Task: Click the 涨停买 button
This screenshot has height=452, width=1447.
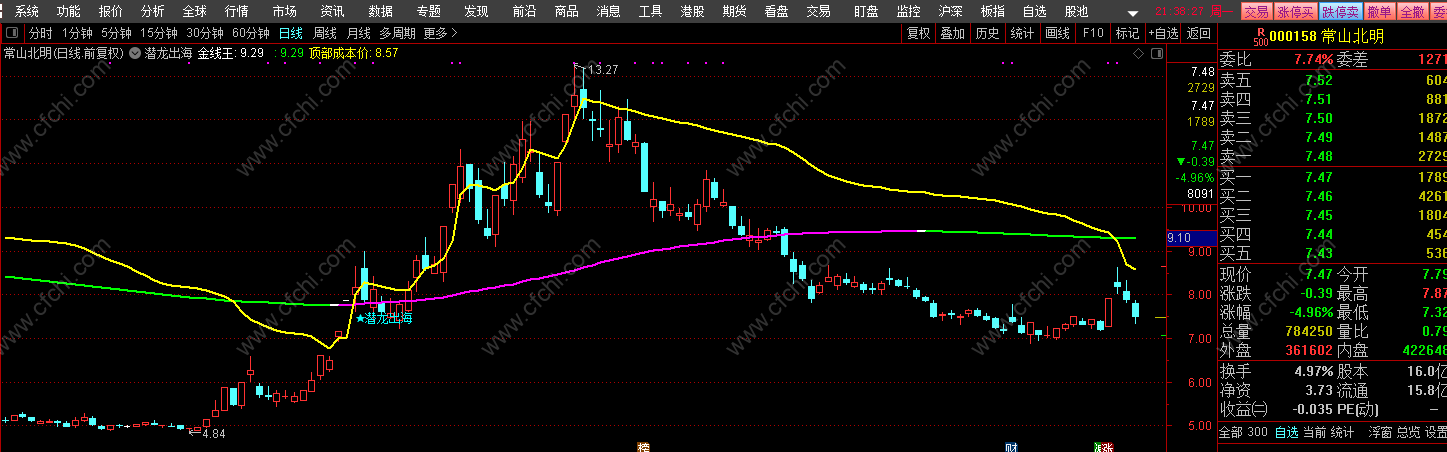Action: (x=1296, y=12)
